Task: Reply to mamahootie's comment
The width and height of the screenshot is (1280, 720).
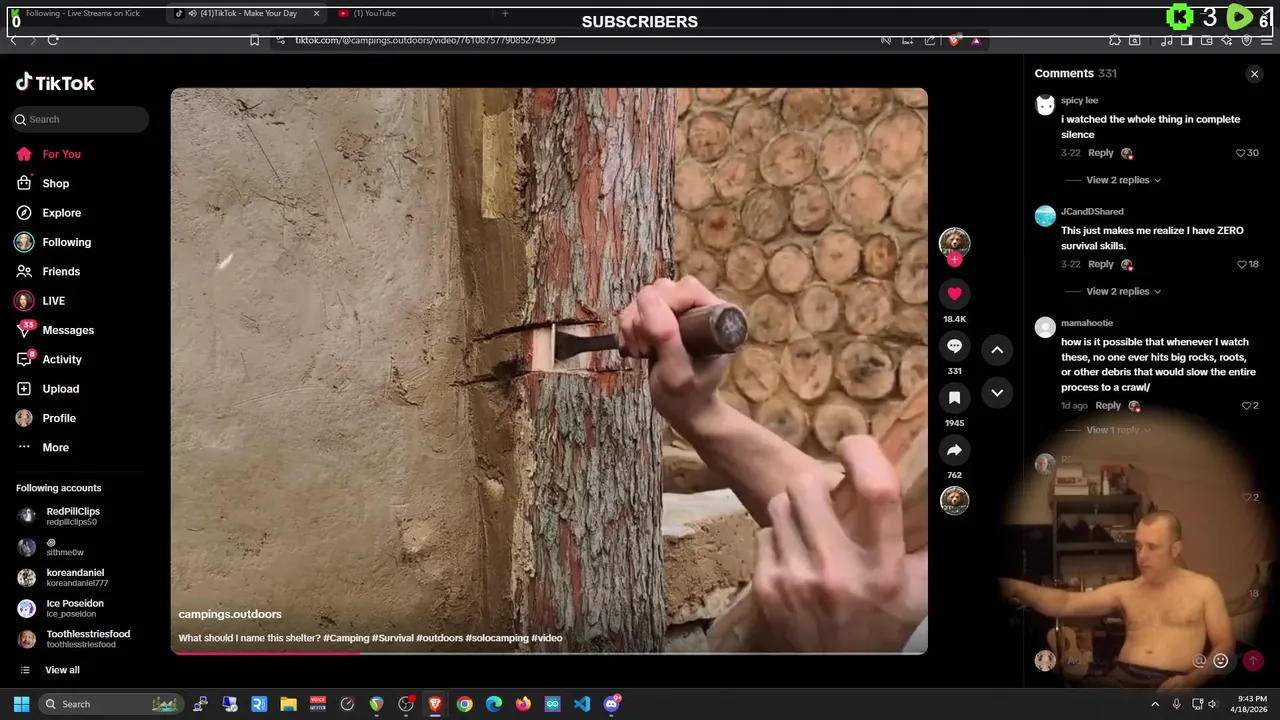Action: (1108, 406)
